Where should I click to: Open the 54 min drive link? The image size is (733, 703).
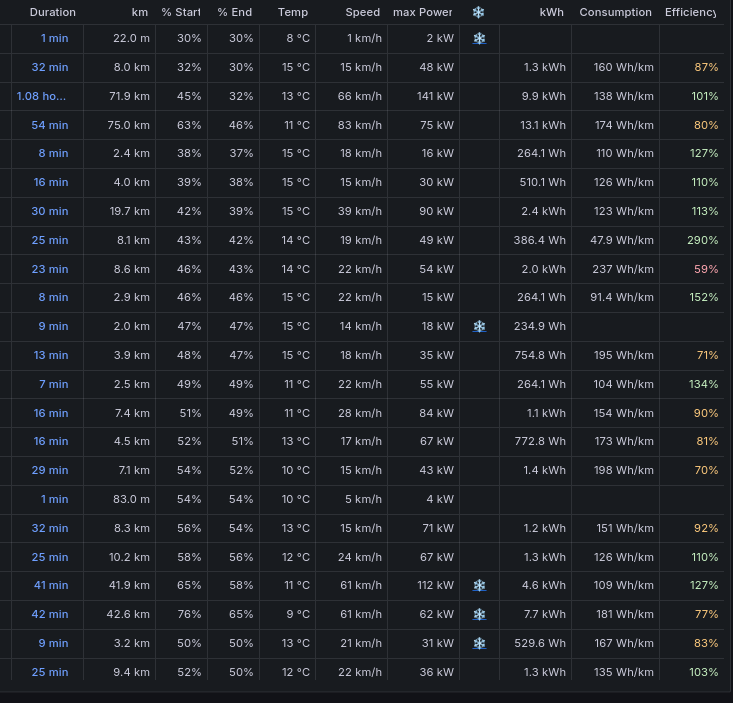click(x=50, y=125)
